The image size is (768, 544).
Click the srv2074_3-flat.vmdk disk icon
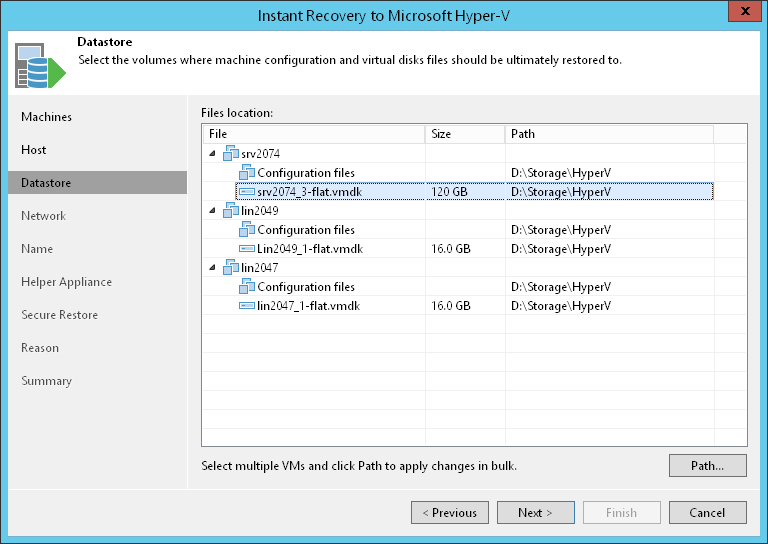[247, 192]
